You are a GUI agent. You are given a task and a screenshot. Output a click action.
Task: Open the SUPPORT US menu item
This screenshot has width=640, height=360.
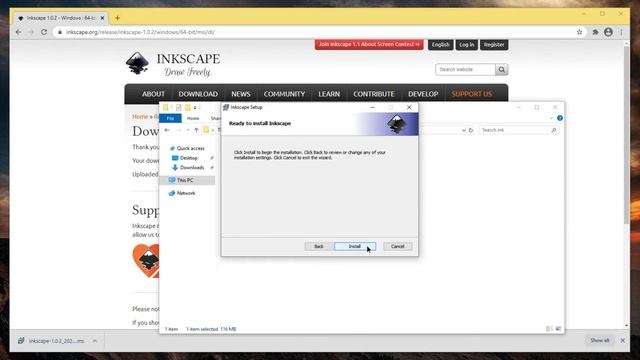471,94
